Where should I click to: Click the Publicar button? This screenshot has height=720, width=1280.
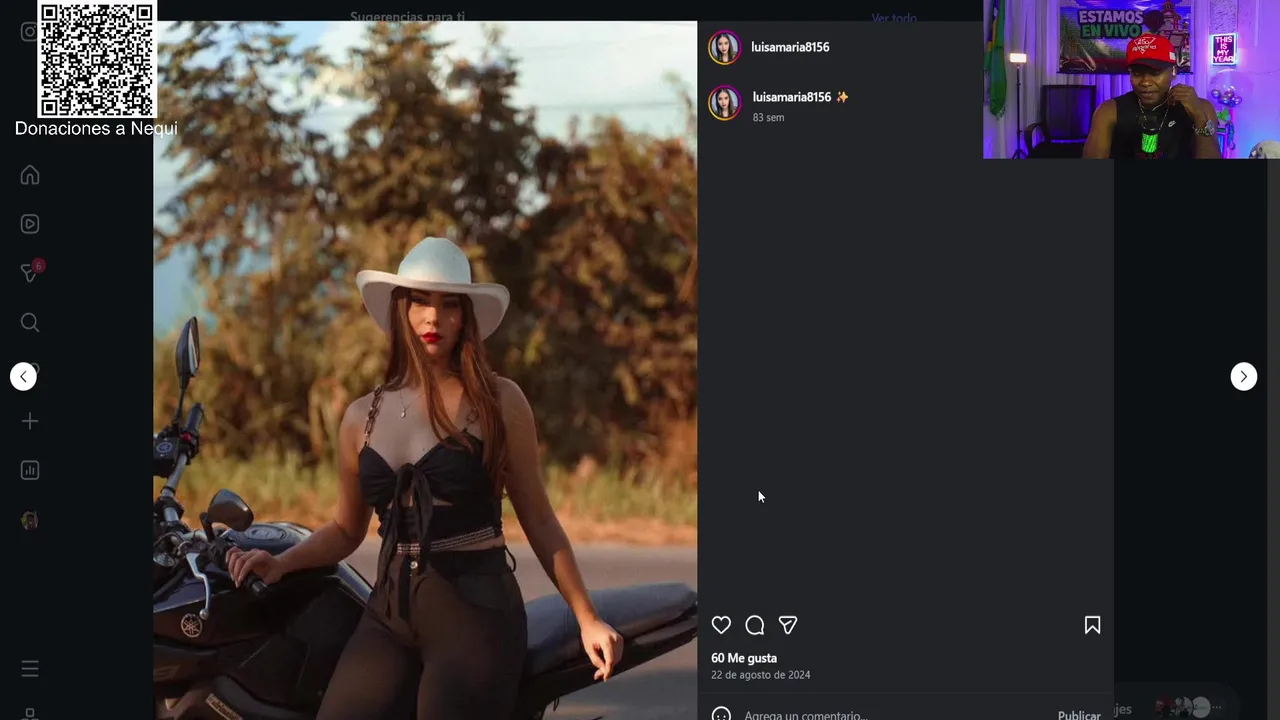click(1079, 715)
